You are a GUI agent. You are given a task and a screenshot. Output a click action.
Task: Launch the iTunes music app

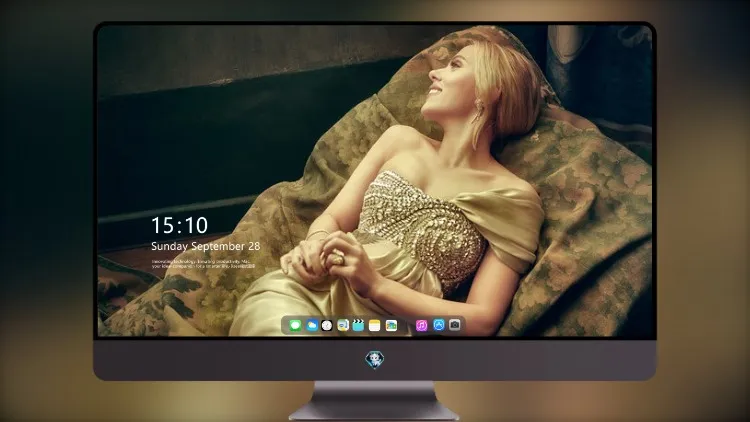(421, 326)
